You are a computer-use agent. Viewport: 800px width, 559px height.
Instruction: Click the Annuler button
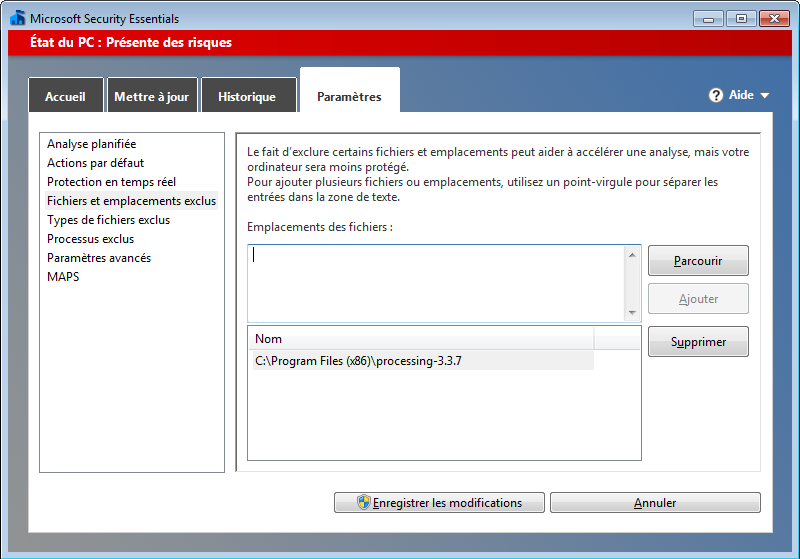click(655, 503)
